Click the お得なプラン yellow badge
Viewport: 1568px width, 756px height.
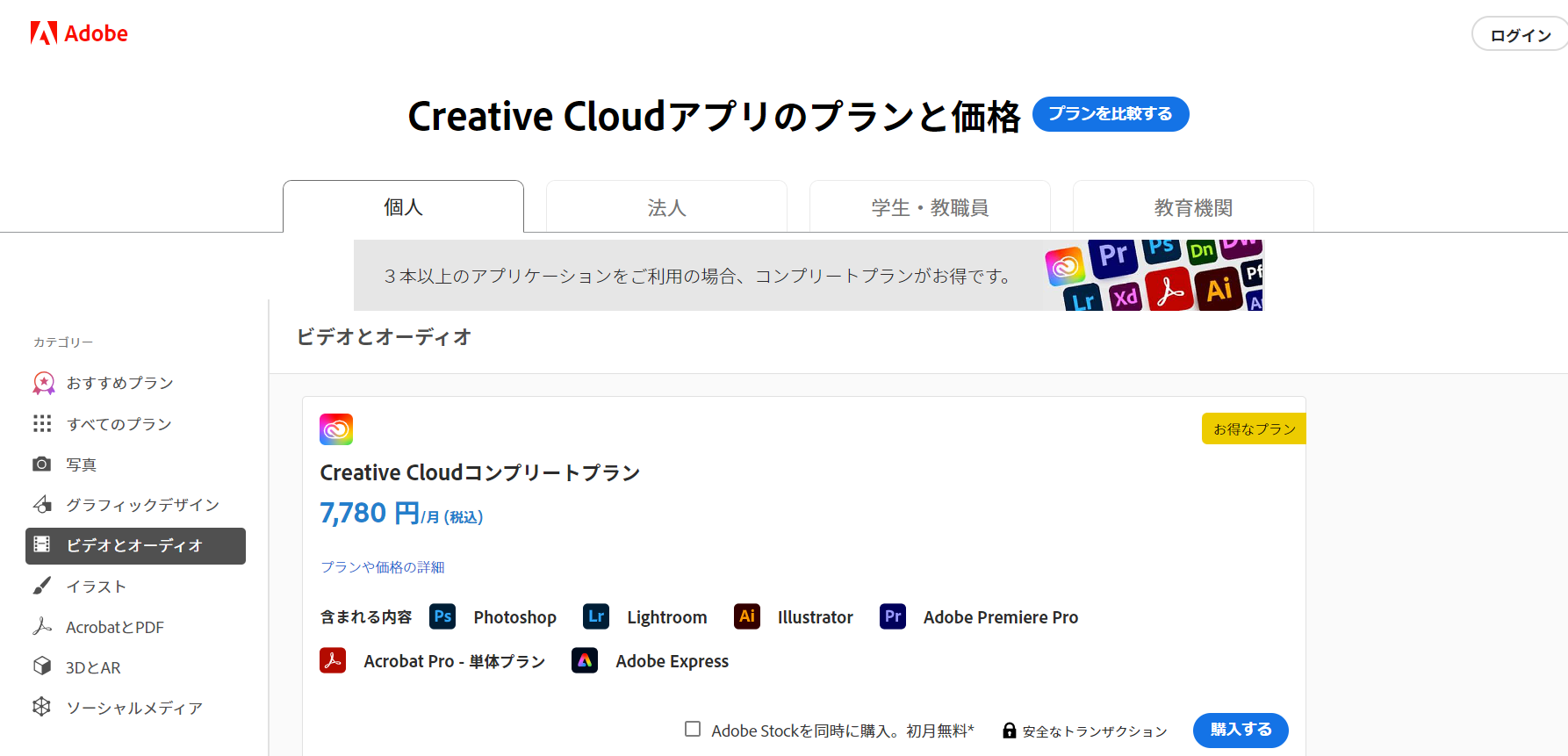pos(1254,428)
